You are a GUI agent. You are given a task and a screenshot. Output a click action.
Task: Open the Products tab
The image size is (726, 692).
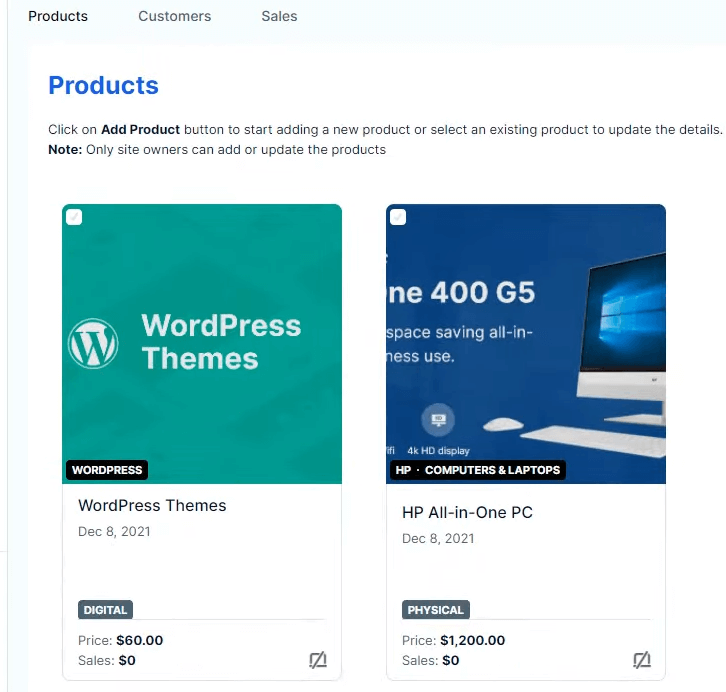click(58, 16)
